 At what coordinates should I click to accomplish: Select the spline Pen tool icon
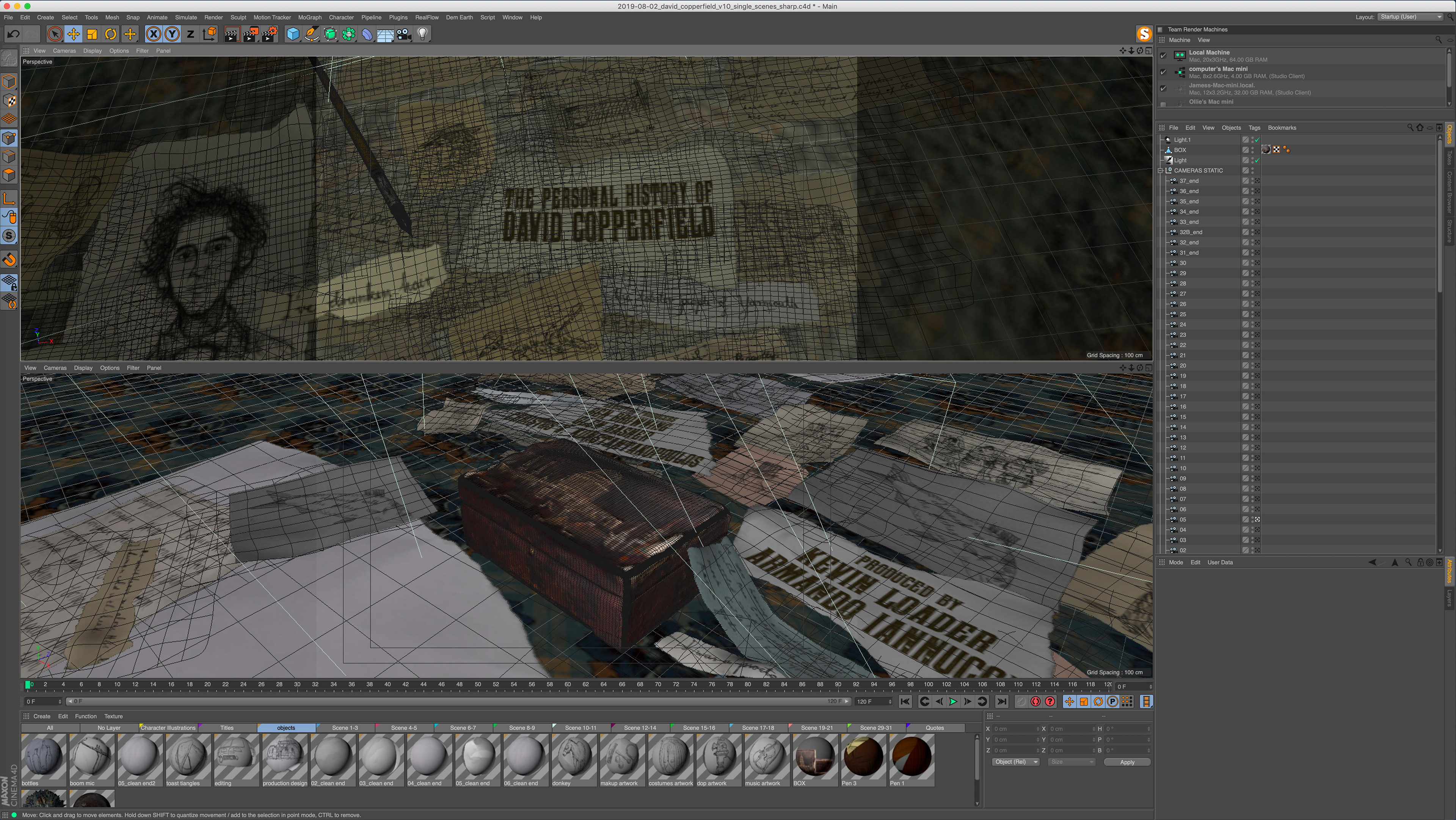[x=311, y=34]
